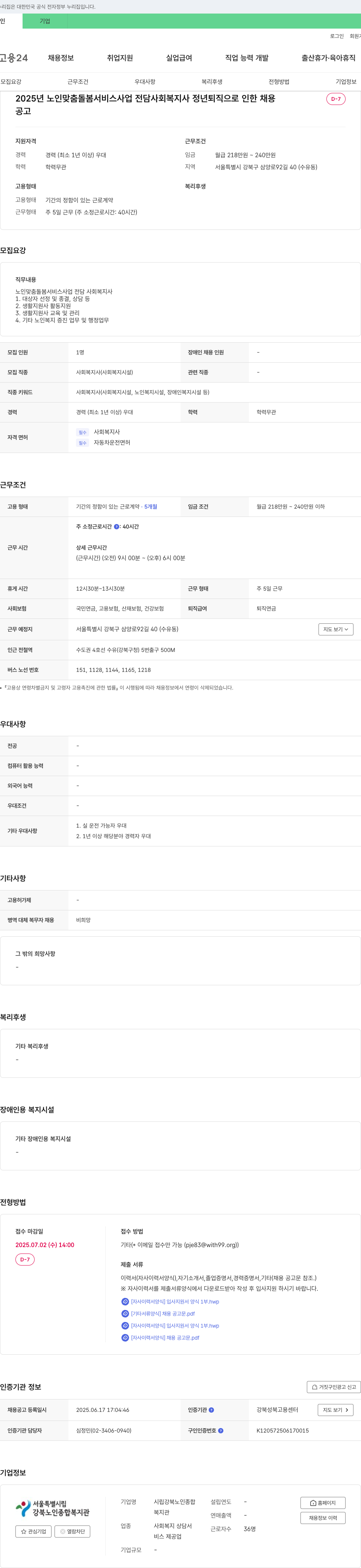Viewport: 361px width, 1568px height.
Task: Click the 강북노인종합복지관 company logo
Action: pyautogui.click(x=52, y=1508)
